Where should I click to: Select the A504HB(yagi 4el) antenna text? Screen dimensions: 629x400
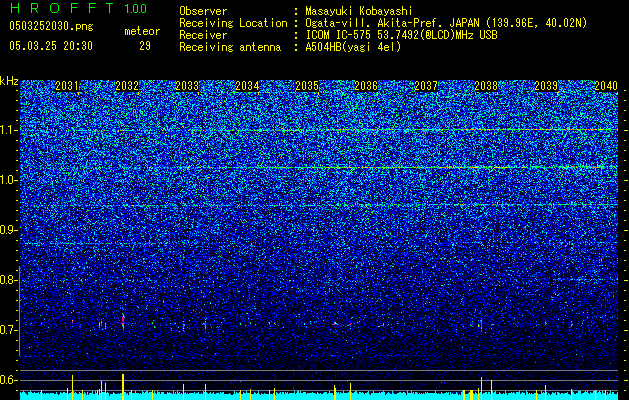click(353, 47)
